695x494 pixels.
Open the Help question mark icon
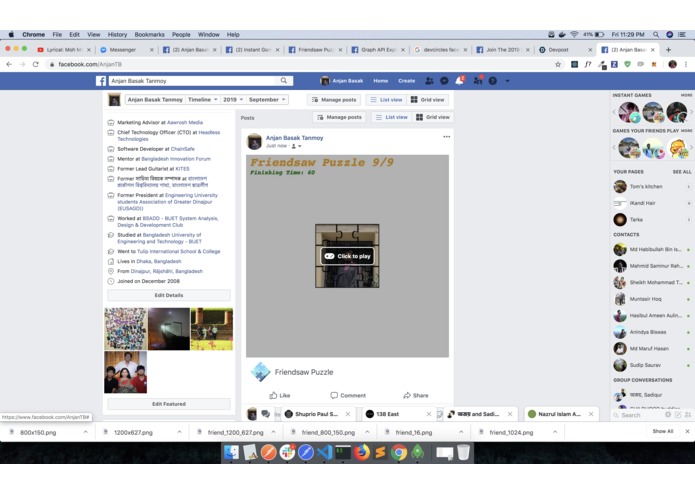click(x=492, y=81)
